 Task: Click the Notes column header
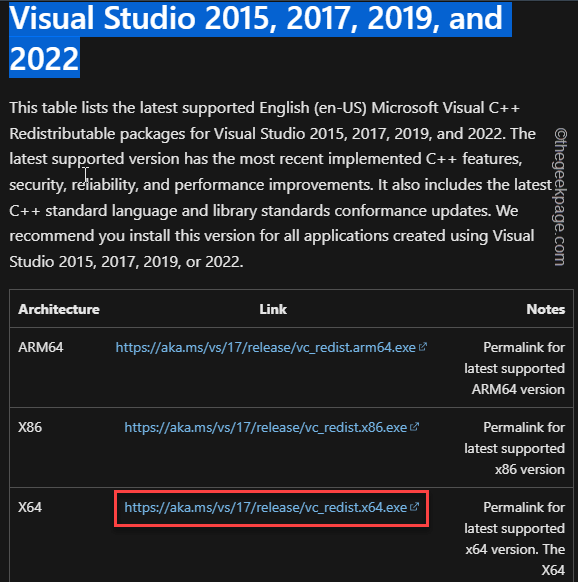tap(546, 309)
